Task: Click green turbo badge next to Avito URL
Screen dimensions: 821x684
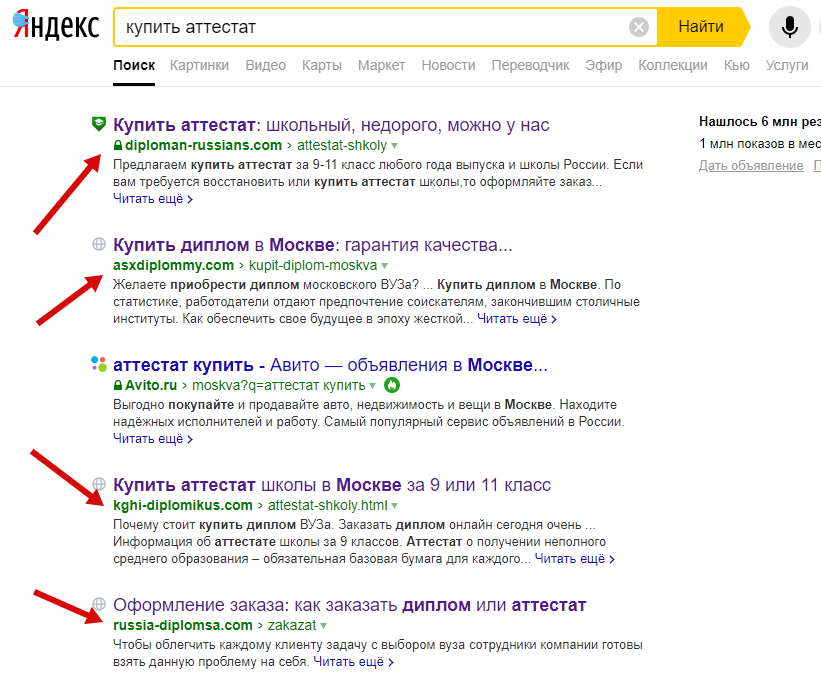Action: point(392,385)
